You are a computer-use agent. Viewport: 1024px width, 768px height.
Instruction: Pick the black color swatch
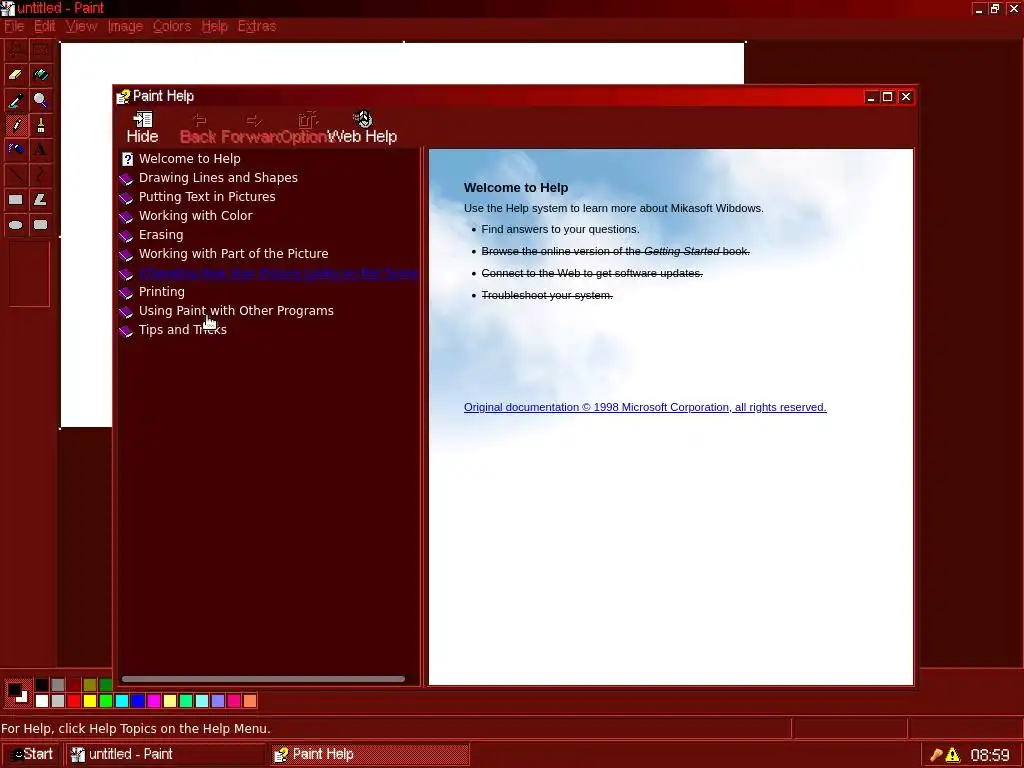(x=42, y=685)
